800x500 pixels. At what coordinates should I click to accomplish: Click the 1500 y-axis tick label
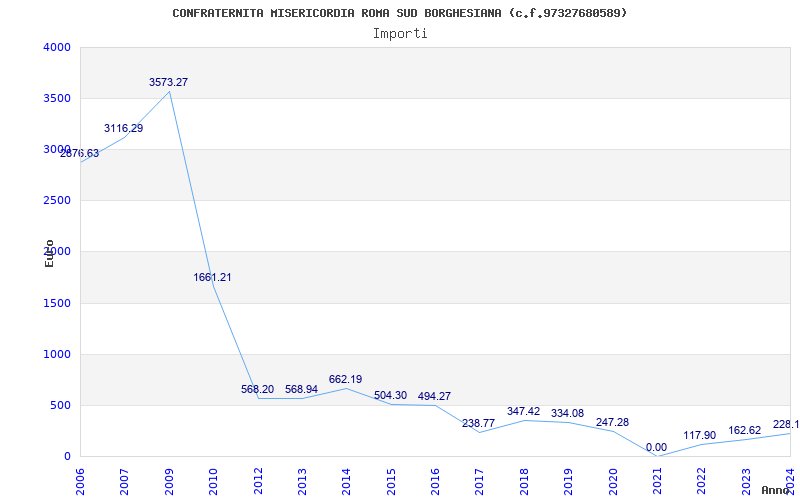pos(57,304)
